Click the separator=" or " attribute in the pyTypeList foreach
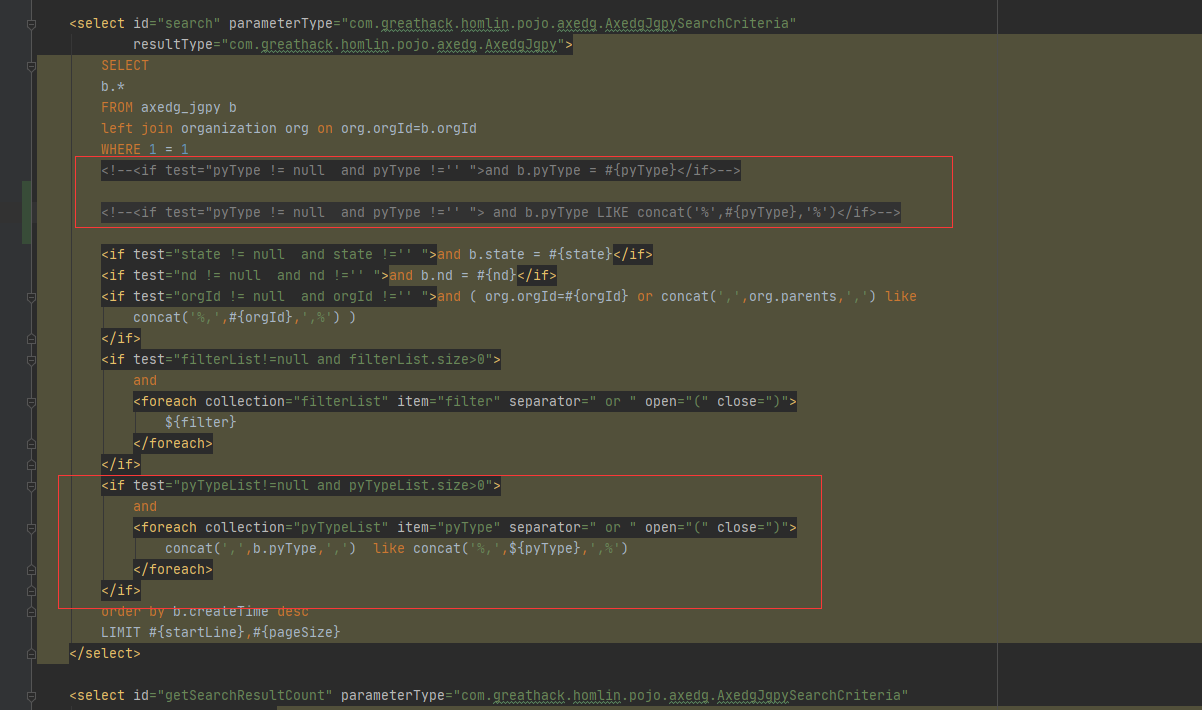Screen dimensions: 1202x710 tap(573, 527)
